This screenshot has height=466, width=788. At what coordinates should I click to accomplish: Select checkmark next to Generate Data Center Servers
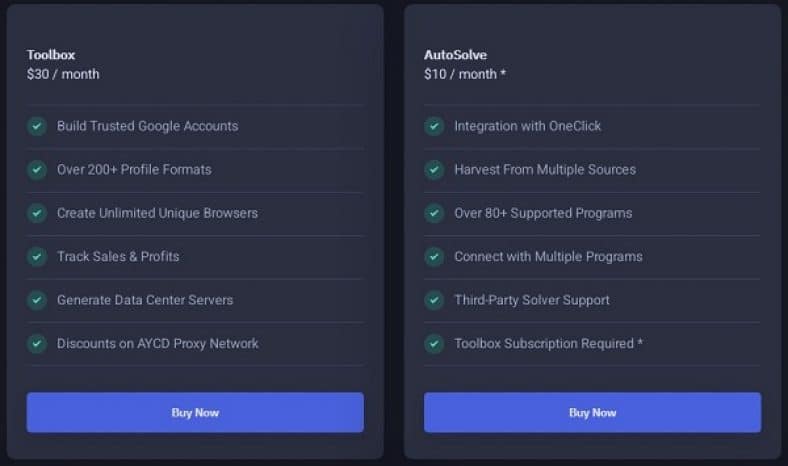(x=37, y=300)
